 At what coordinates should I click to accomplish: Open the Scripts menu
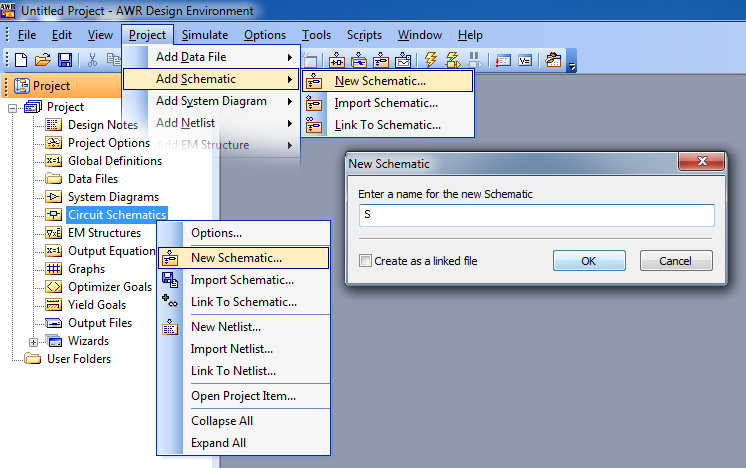click(x=364, y=35)
